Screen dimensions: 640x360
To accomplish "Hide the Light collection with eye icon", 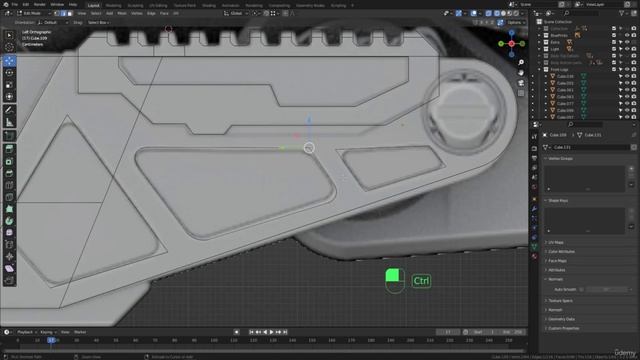I will [627, 49].
